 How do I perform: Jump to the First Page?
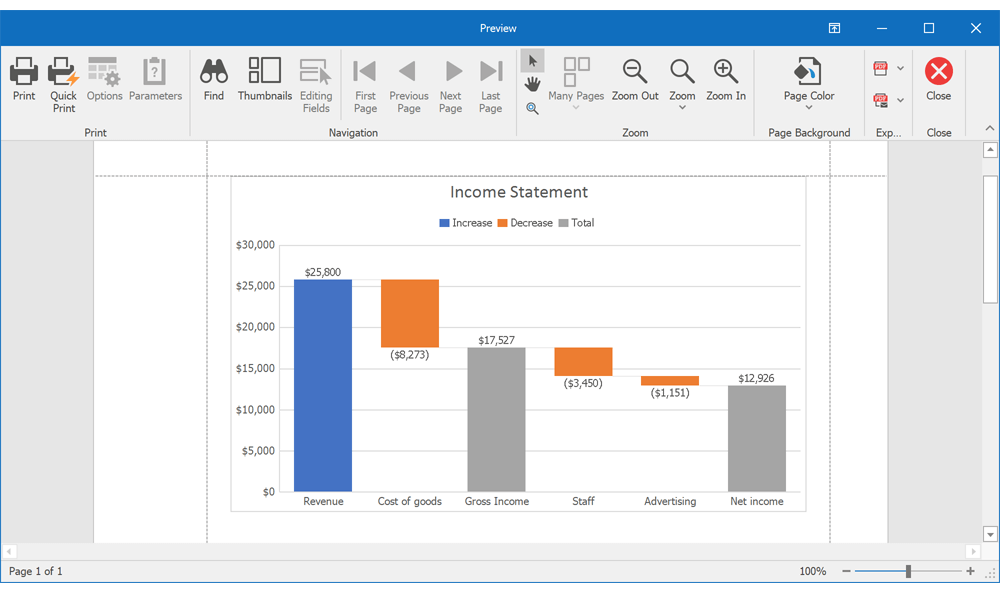click(364, 80)
